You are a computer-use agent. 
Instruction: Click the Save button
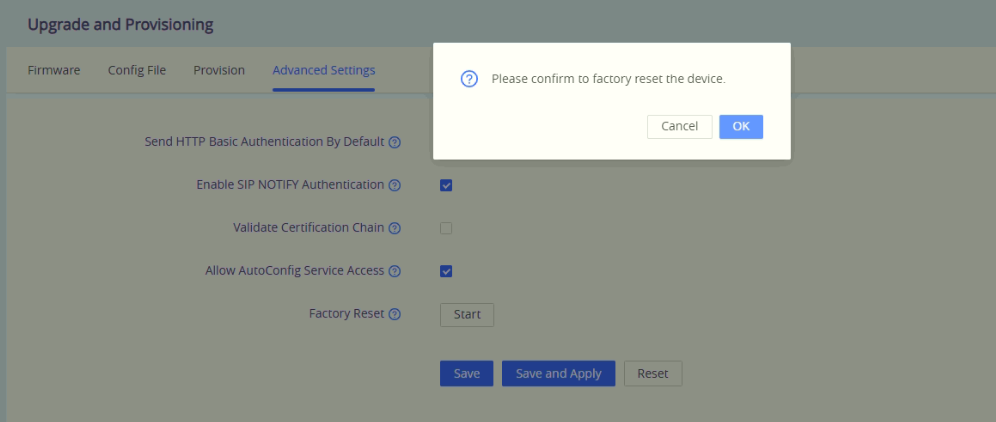pyautogui.click(x=466, y=374)
